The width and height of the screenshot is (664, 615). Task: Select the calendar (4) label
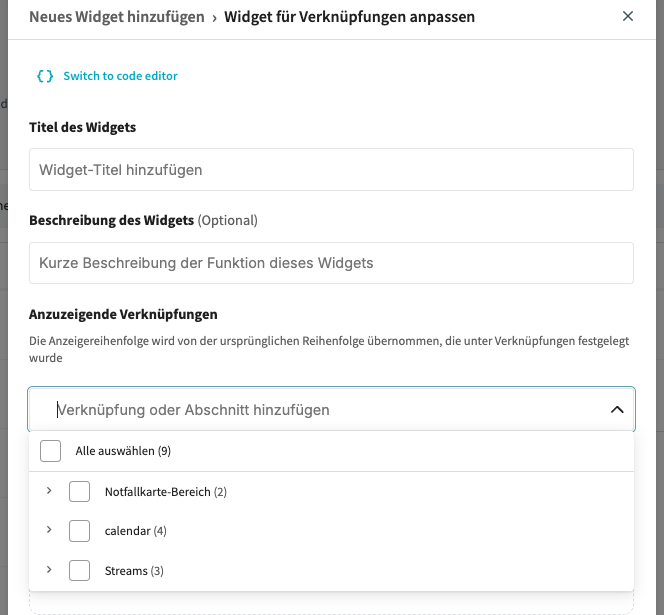[x=135, y=531]
